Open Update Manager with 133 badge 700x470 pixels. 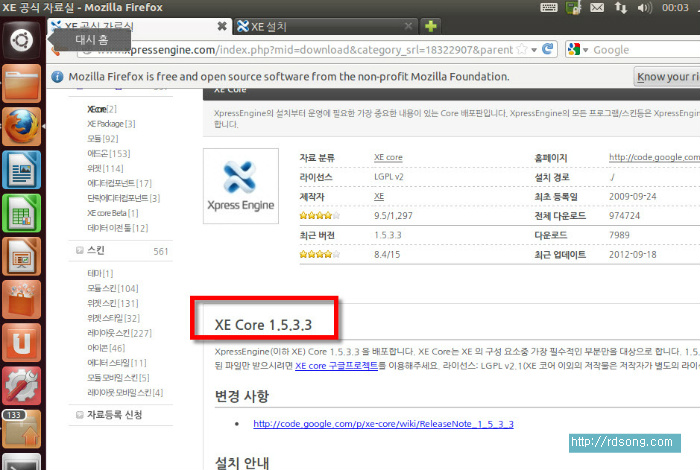(21, 429)
